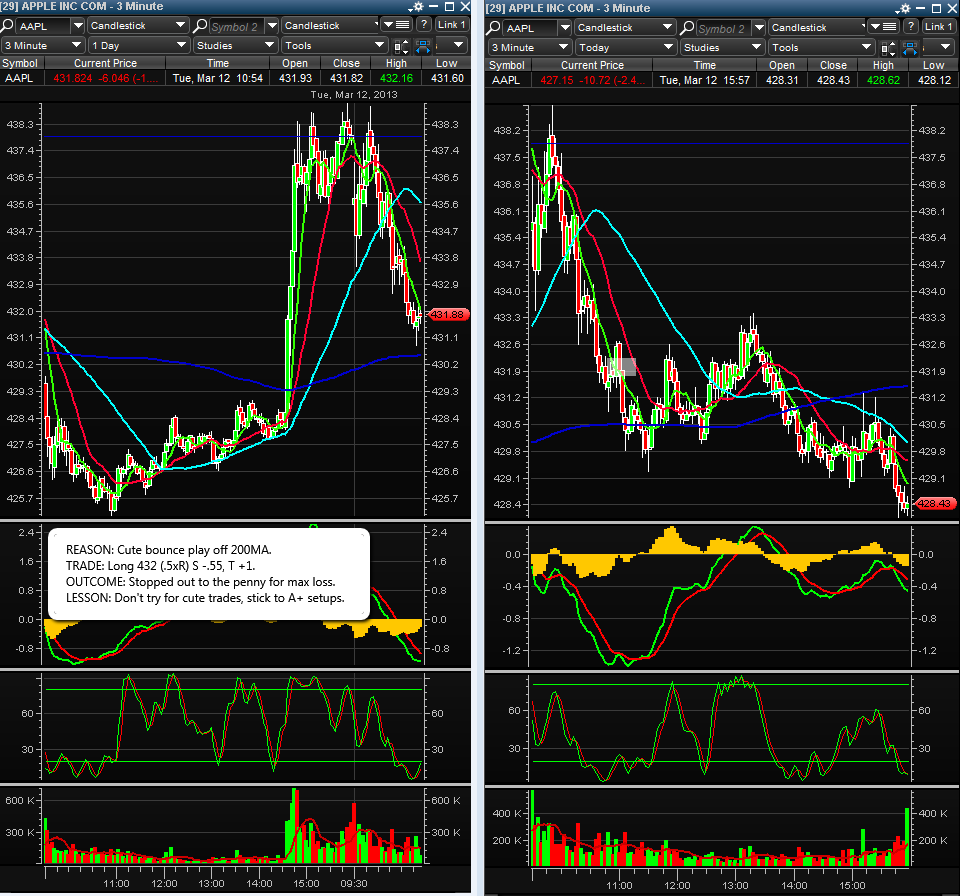The image size is (960, 896).
Task: Click the vertical scale adjust icon in left chart
Action: click(401, 46)
